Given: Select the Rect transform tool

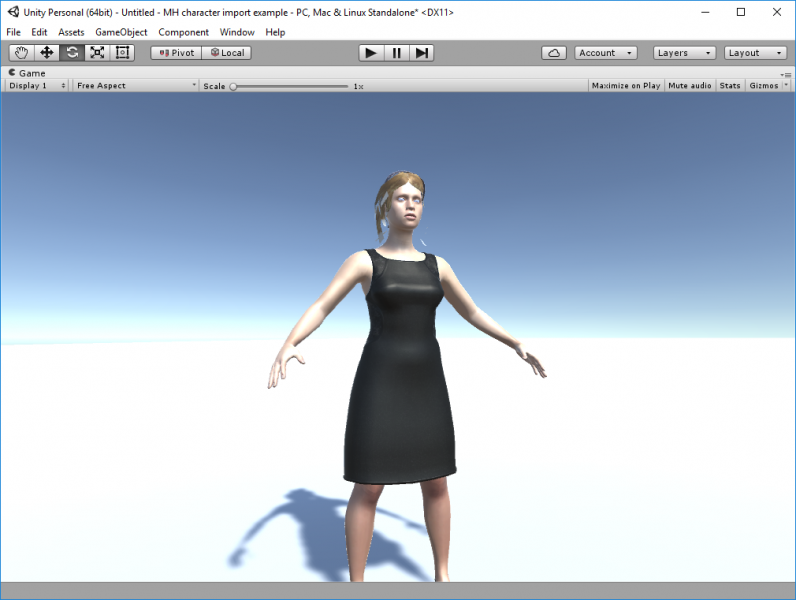Looking at the screenshot, I should 123,53.
